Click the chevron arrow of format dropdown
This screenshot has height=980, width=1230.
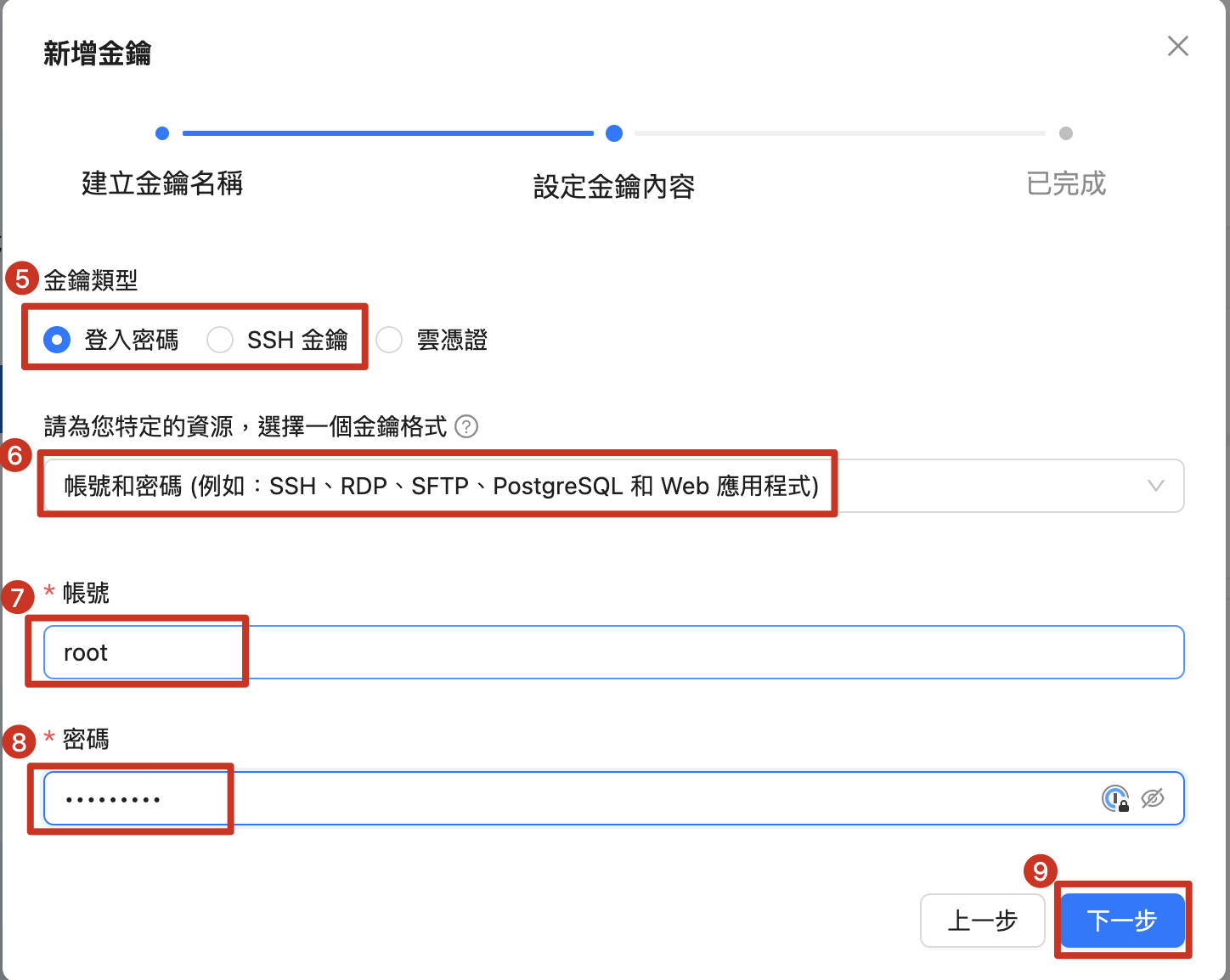[1155, 486]
